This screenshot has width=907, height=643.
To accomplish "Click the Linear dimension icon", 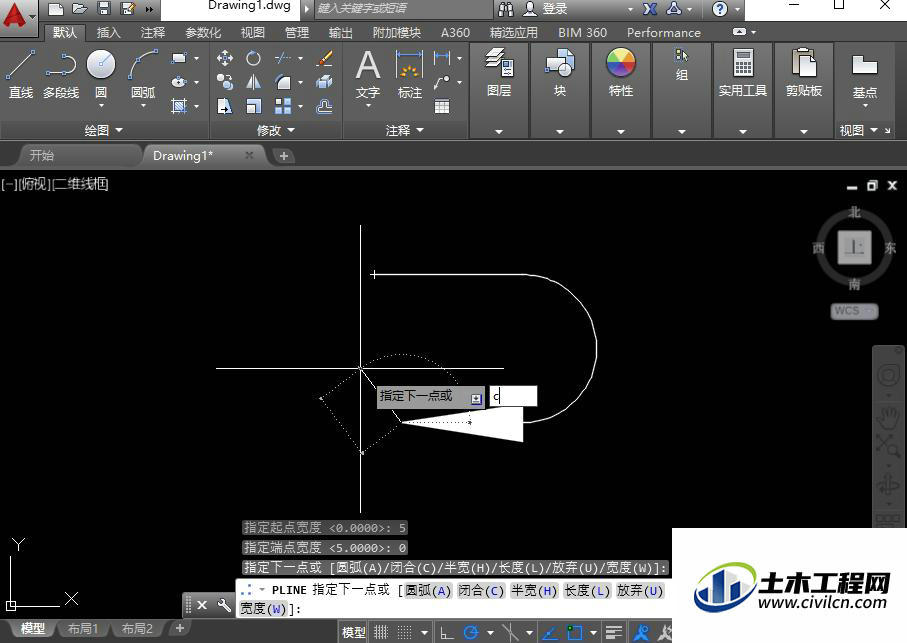I will point(442,58).
